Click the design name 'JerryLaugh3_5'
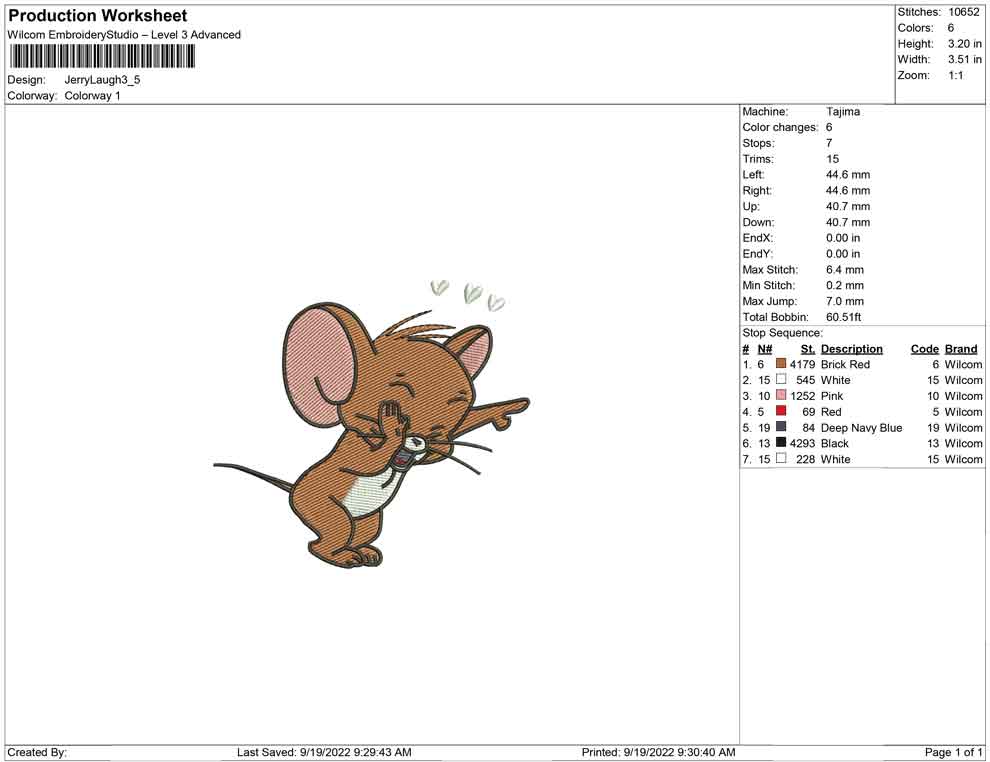990x762 pixels. 102,80
